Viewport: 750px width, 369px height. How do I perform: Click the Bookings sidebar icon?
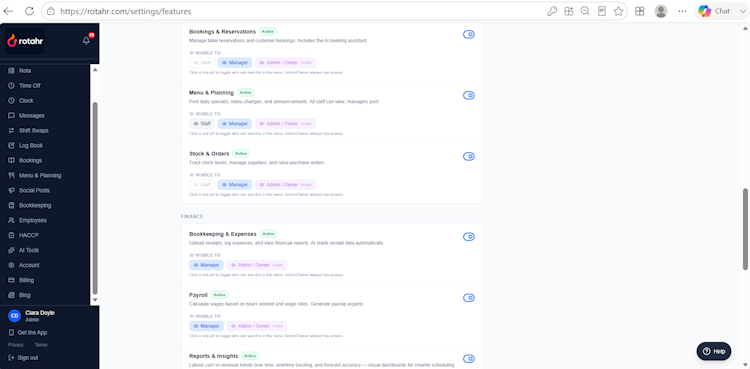tap(11, 160)
